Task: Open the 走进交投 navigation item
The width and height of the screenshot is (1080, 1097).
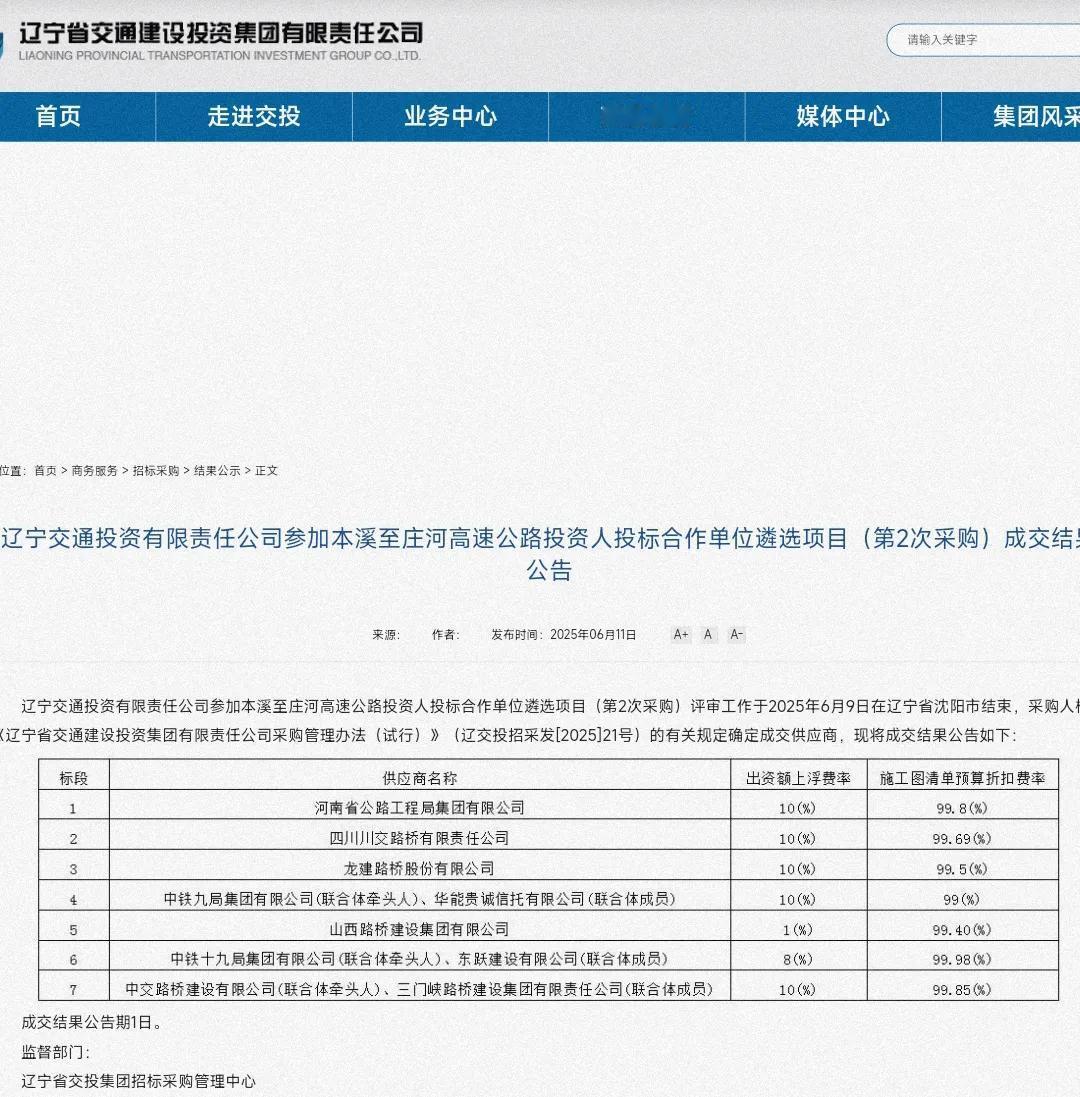Action: [x=254, y=116]
